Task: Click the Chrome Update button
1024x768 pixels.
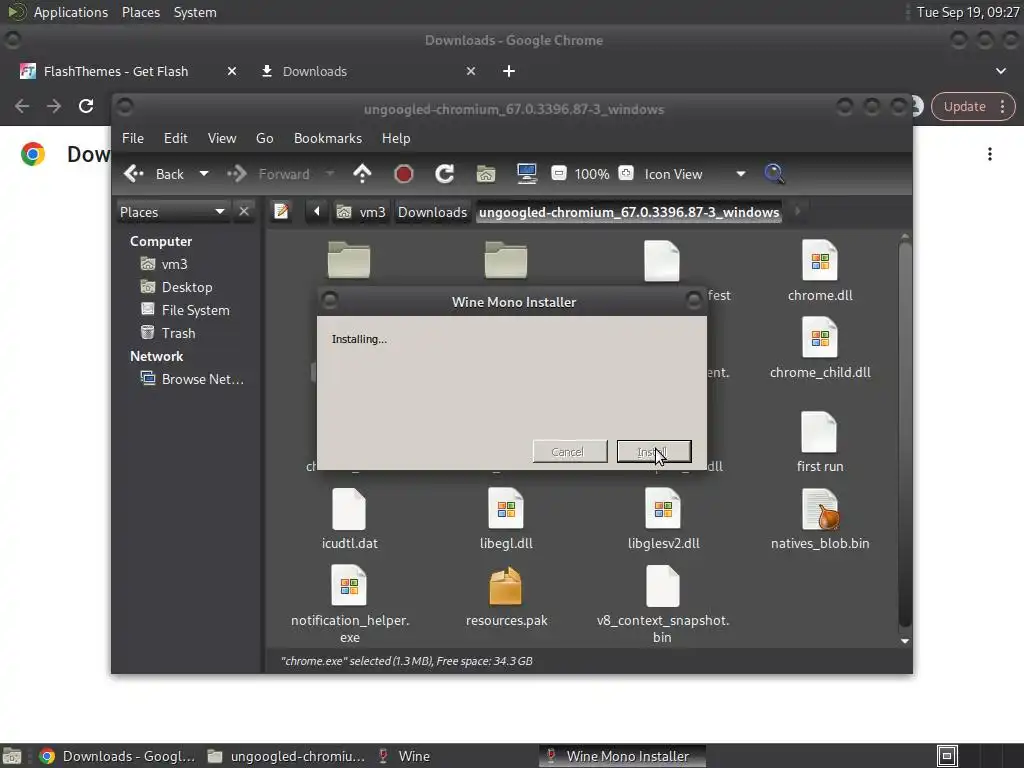Action: (x=965, y=106)
